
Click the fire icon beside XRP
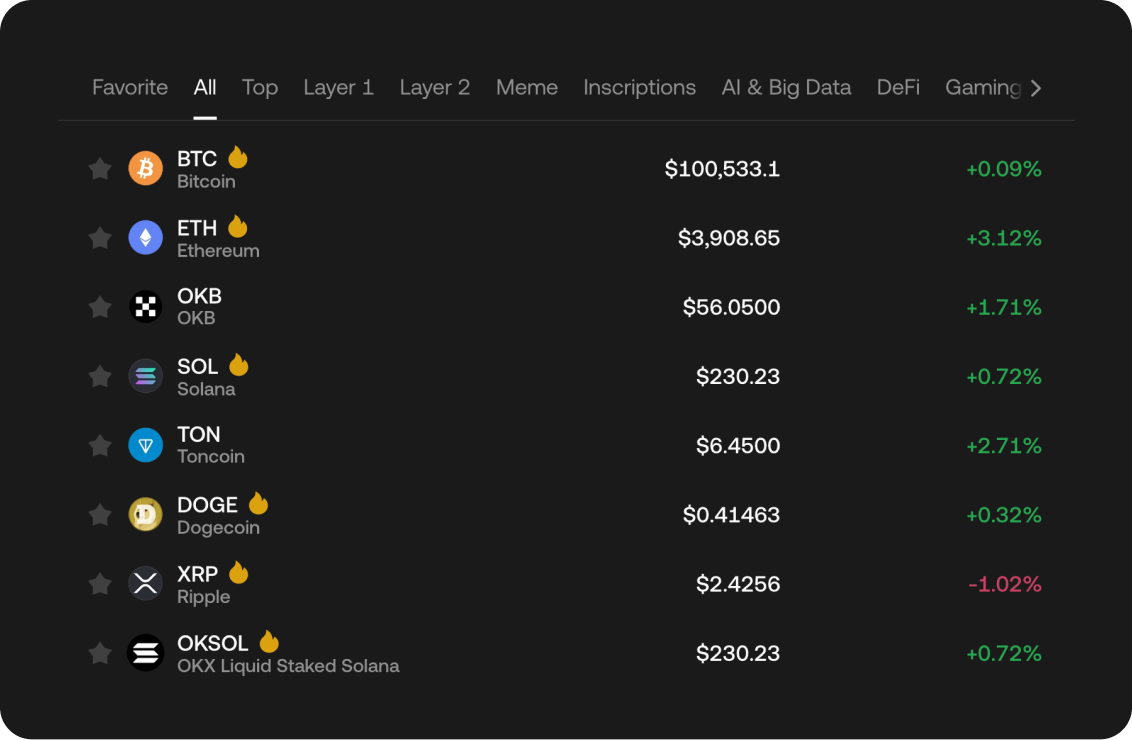238,572
